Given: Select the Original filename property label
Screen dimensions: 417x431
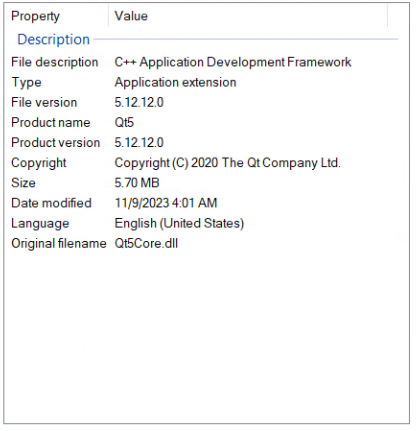Looking at the screenshot, I should [x=59, y=243].
